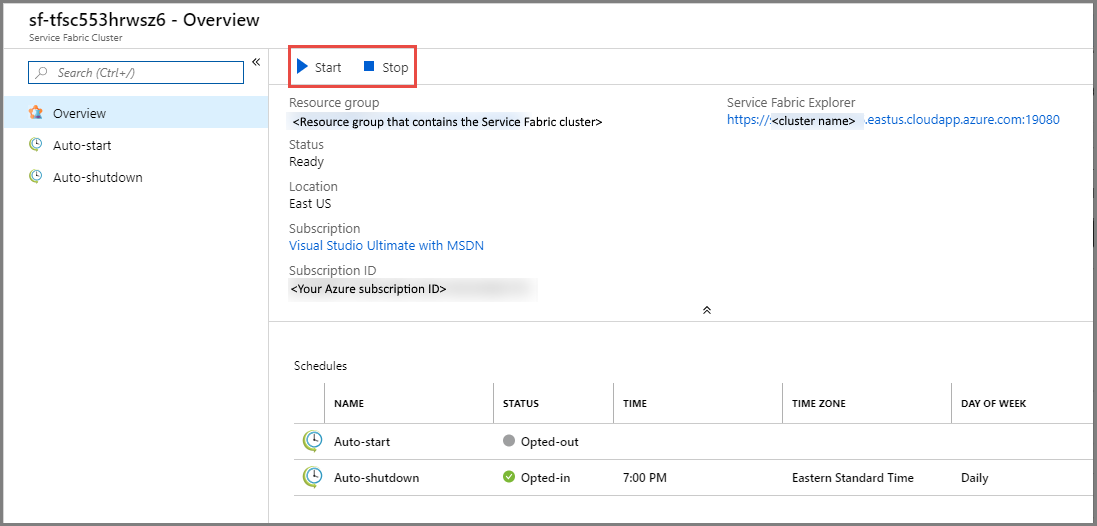
Task: Click the Daily day-of-week cell
Action: tap(975, 478)
